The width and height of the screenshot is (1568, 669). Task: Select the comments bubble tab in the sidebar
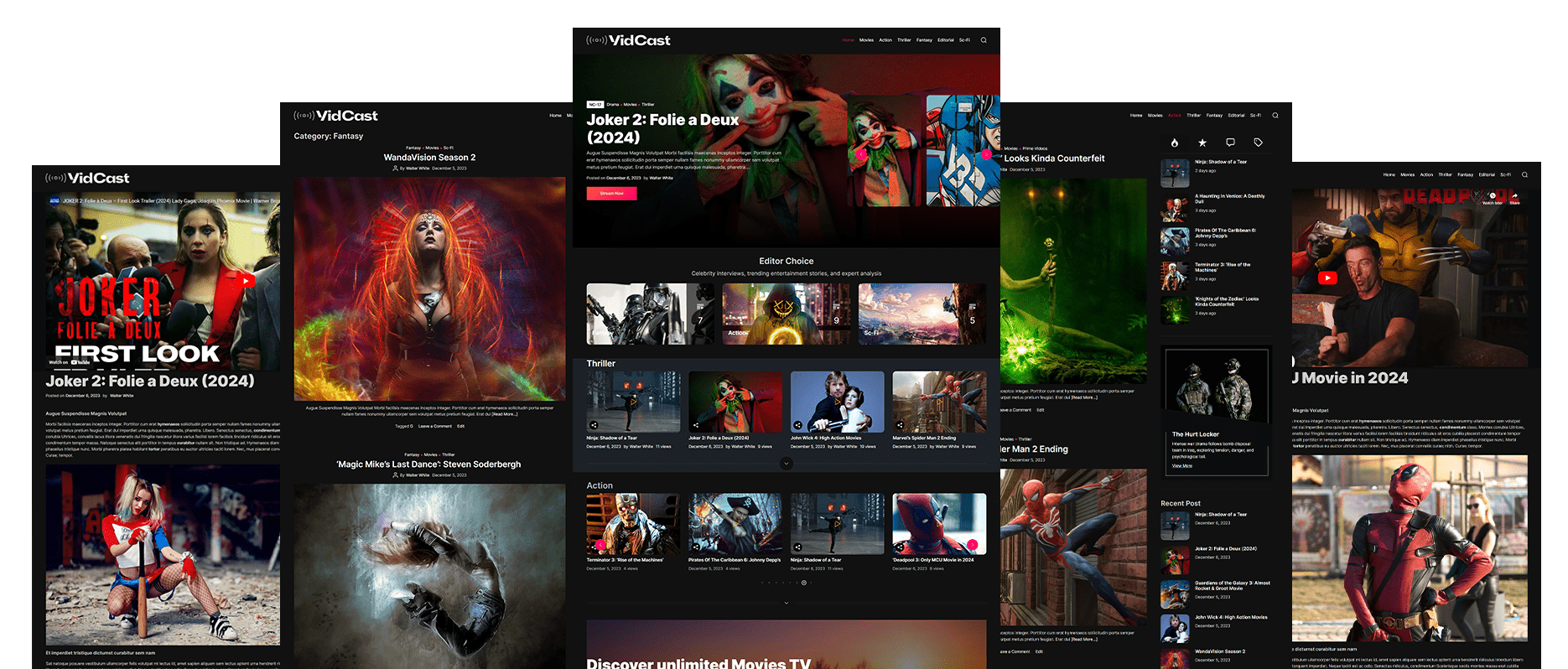[1230, 143]
